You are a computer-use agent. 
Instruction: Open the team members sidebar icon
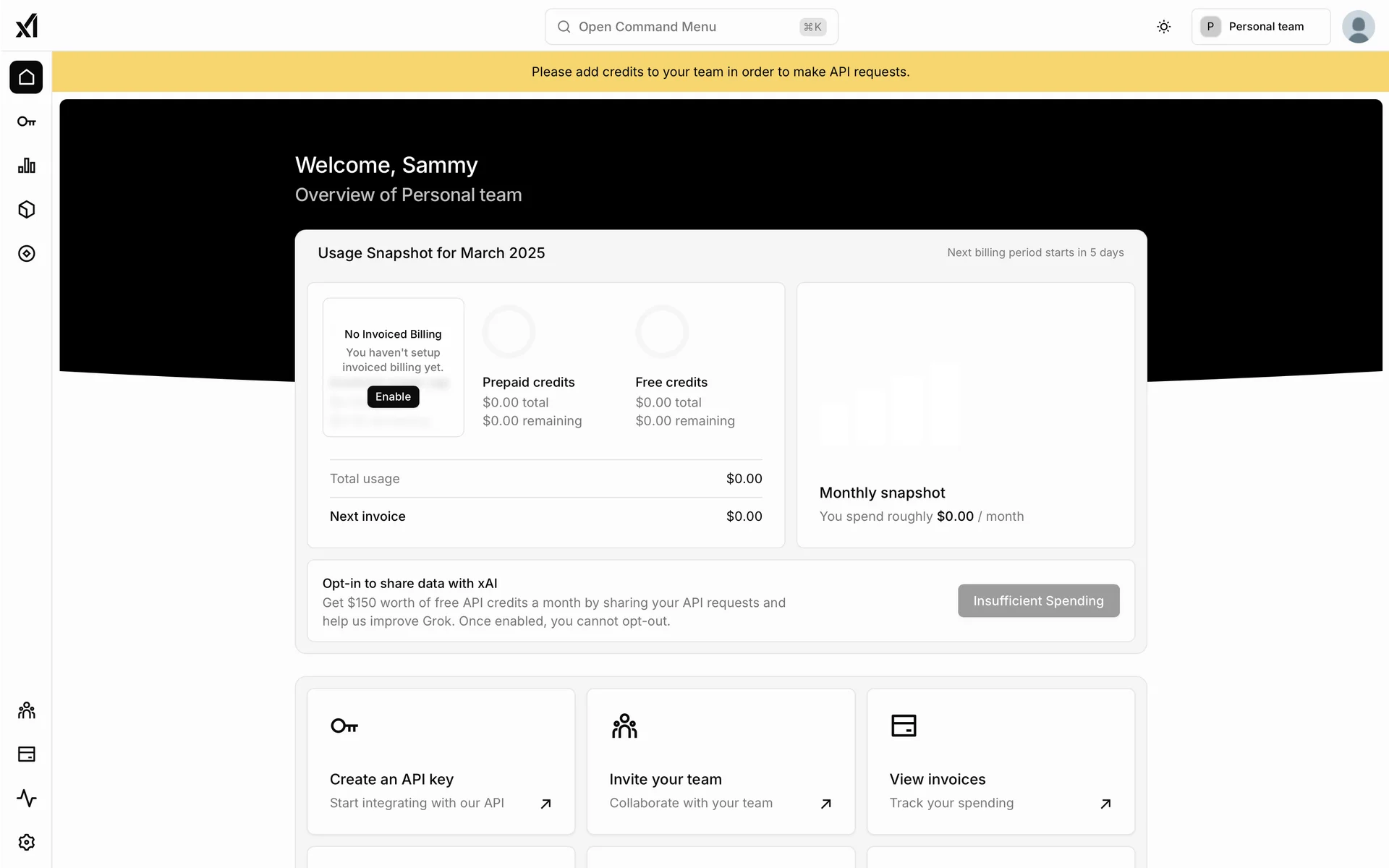(x=26, y=710)
